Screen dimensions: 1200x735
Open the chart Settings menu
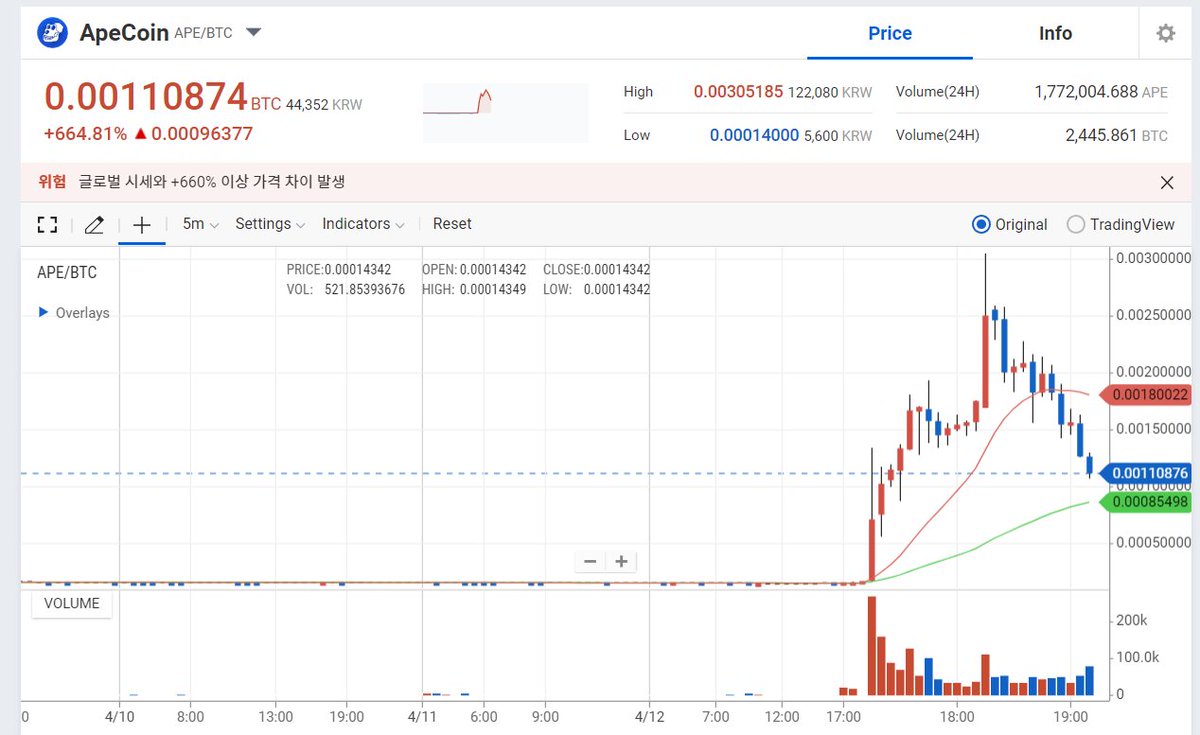tap(262, 224)
